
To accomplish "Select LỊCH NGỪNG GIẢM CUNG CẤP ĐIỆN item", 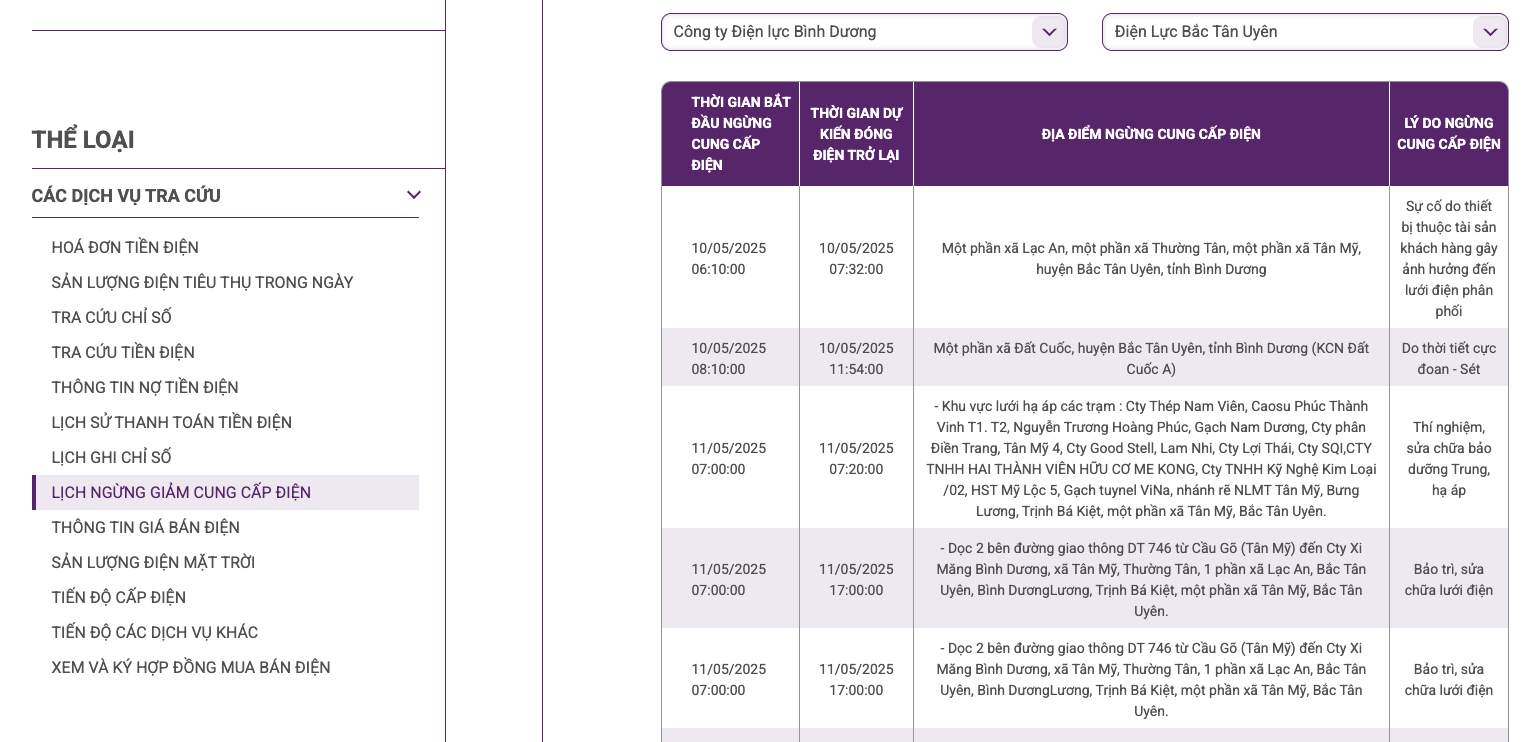I will [x=181, y=493].
